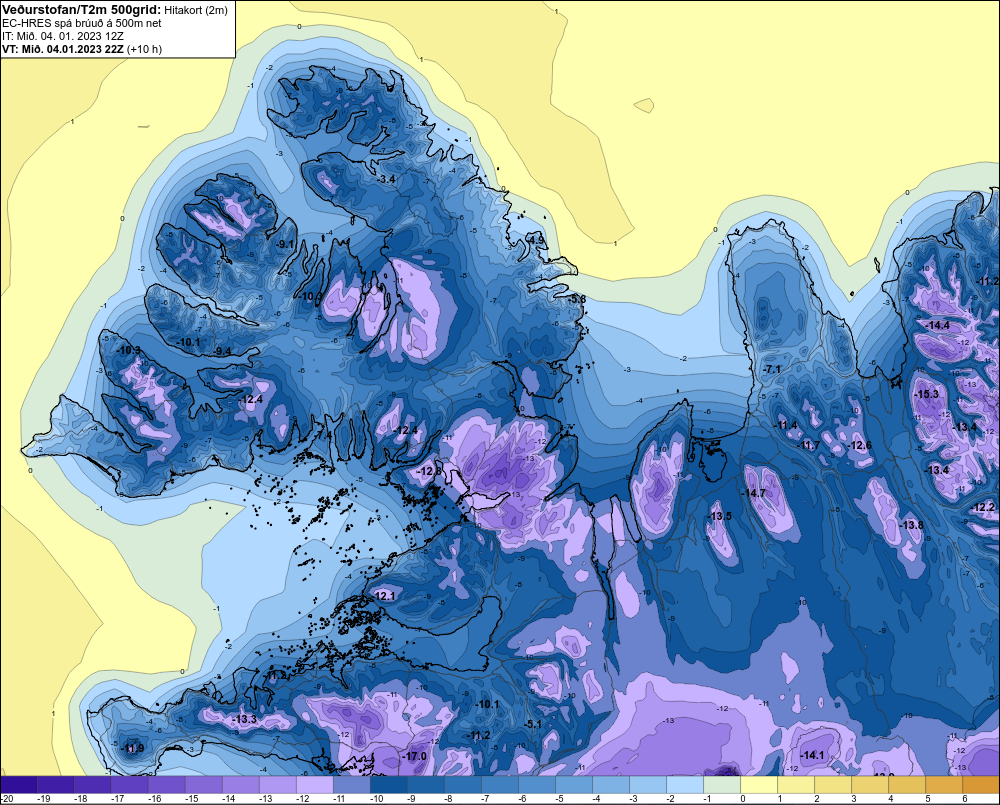Image resolution: width=1000 pixels, height=805 pixels.
Task: Click the -14.4 temperature label
Action: click(x=938, y=325)
